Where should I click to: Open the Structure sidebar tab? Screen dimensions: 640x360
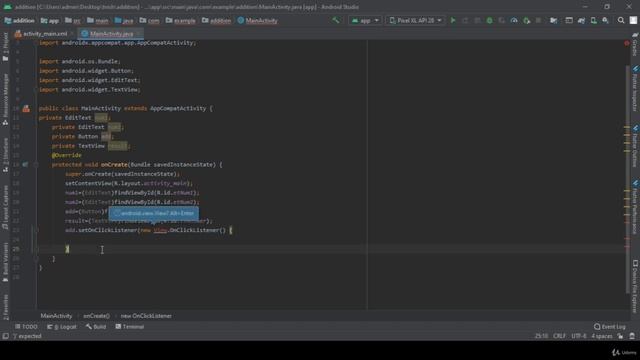click(x=5, y=154)
